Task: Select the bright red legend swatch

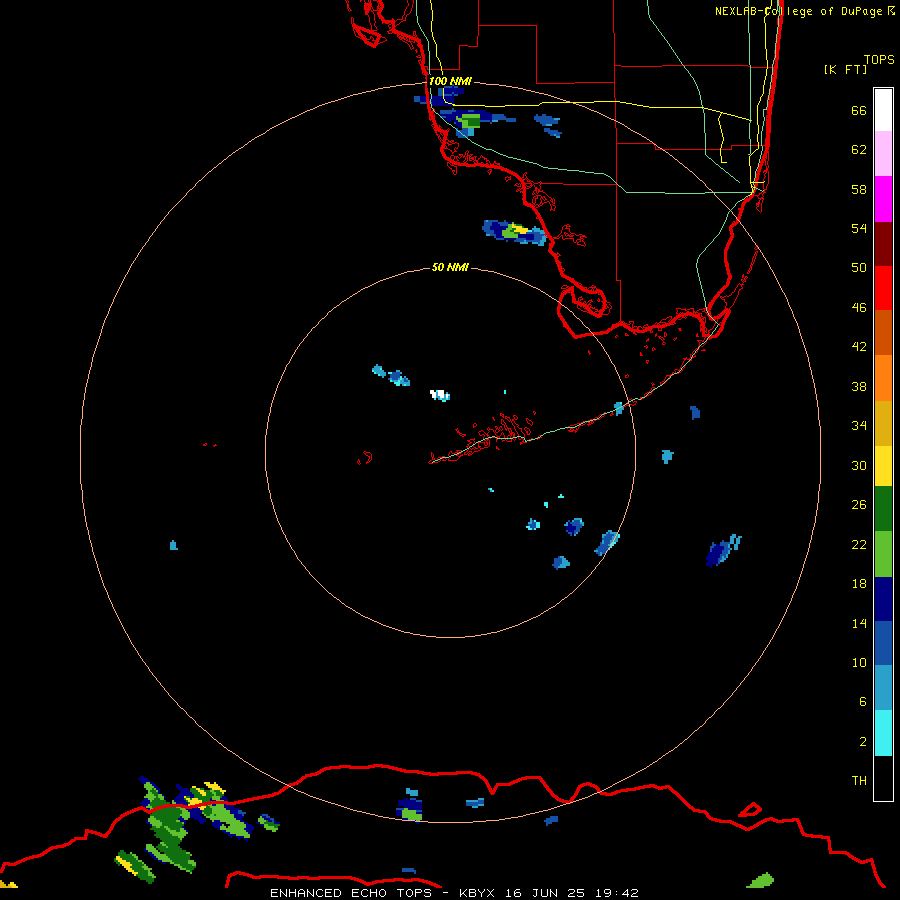Action: (x=883, y=288)
